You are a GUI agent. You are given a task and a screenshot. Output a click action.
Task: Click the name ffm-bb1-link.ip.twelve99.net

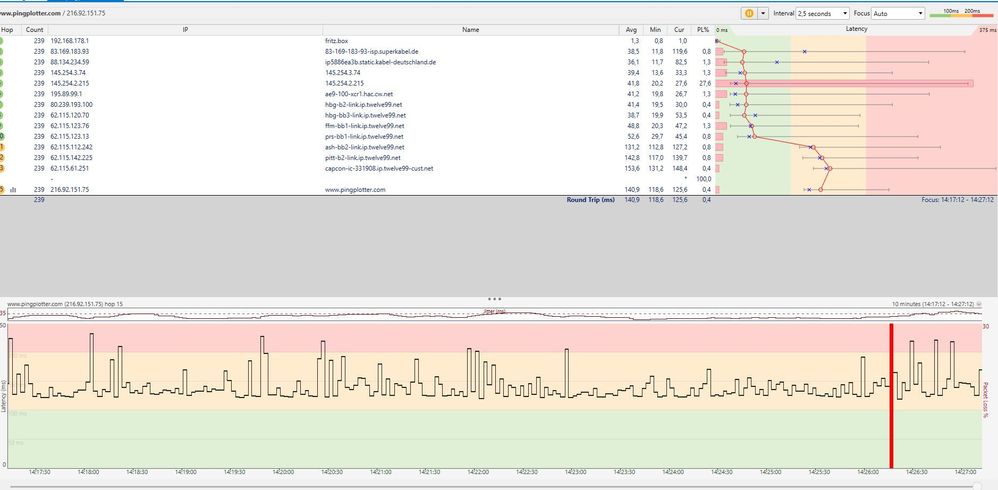(x=365, y=126)
